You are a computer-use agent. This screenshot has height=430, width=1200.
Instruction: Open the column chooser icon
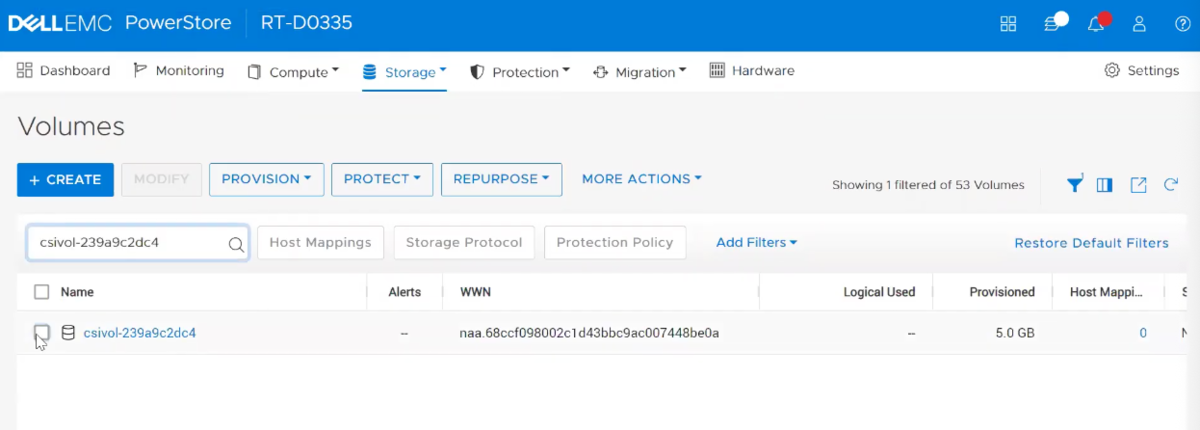(1105, 184)
